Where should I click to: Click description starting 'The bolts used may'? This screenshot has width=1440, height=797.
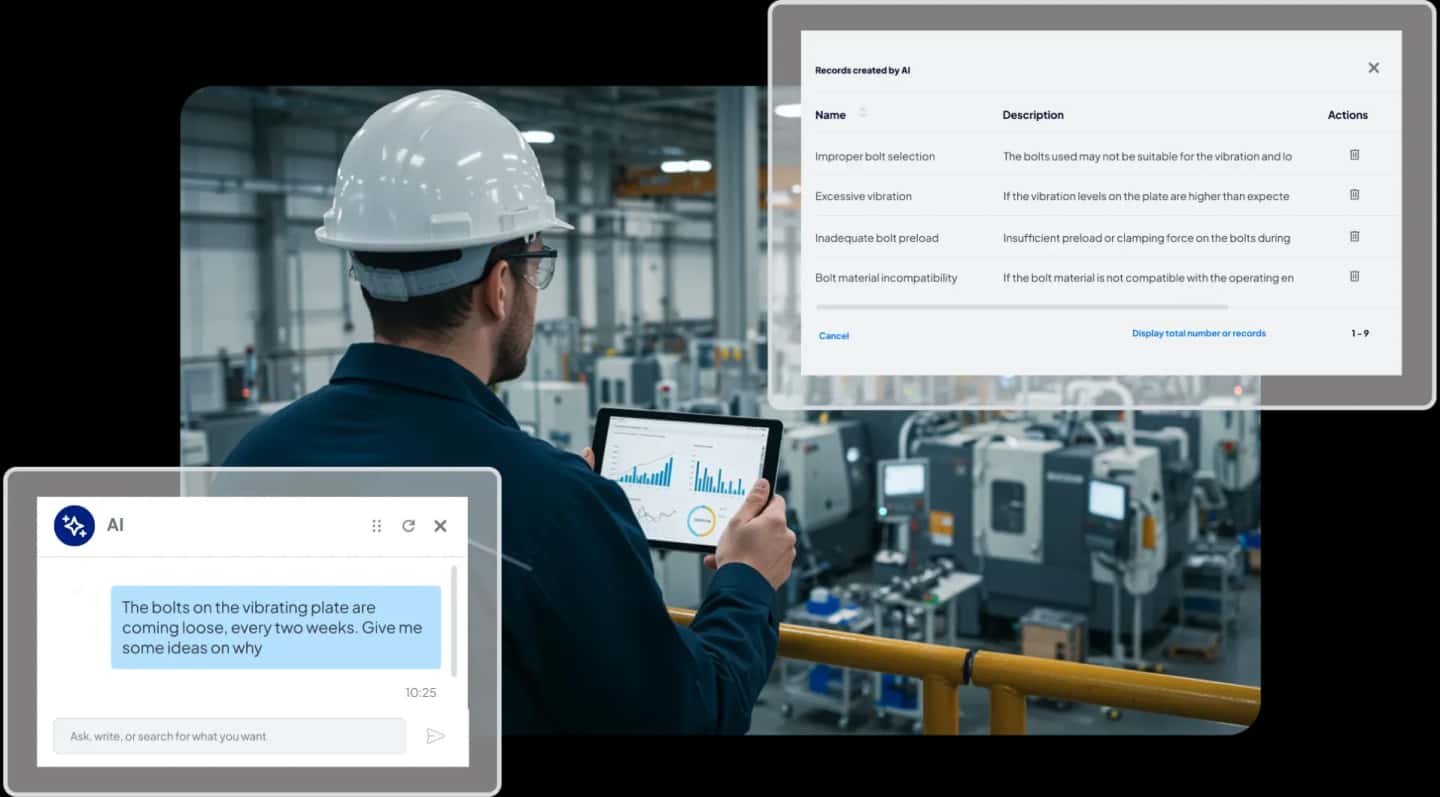pyautogui.click(x=1147, y=156)
